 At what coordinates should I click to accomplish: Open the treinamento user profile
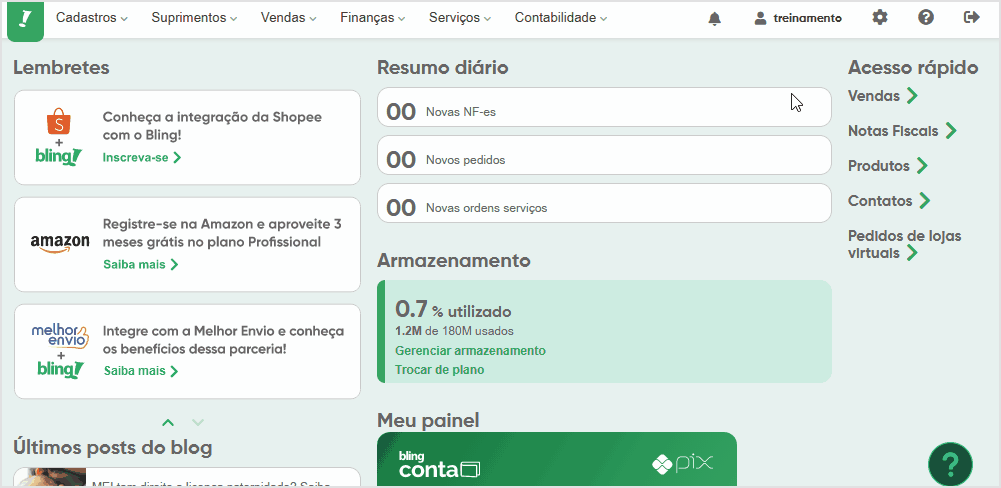[x=797, y=19]
